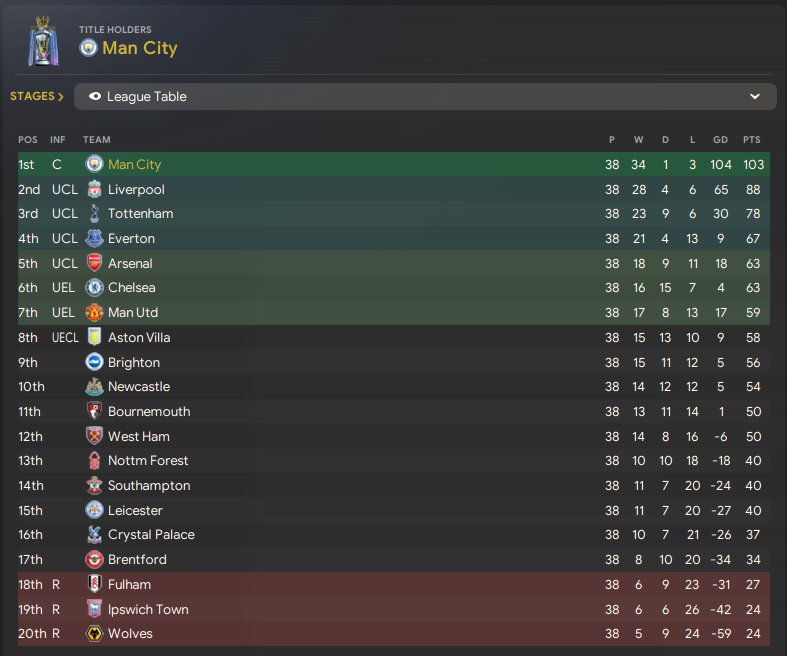This screenshot has width=787, height=656.
Task: Click the Liverpool club badge
Action: (x=94, y=189)
